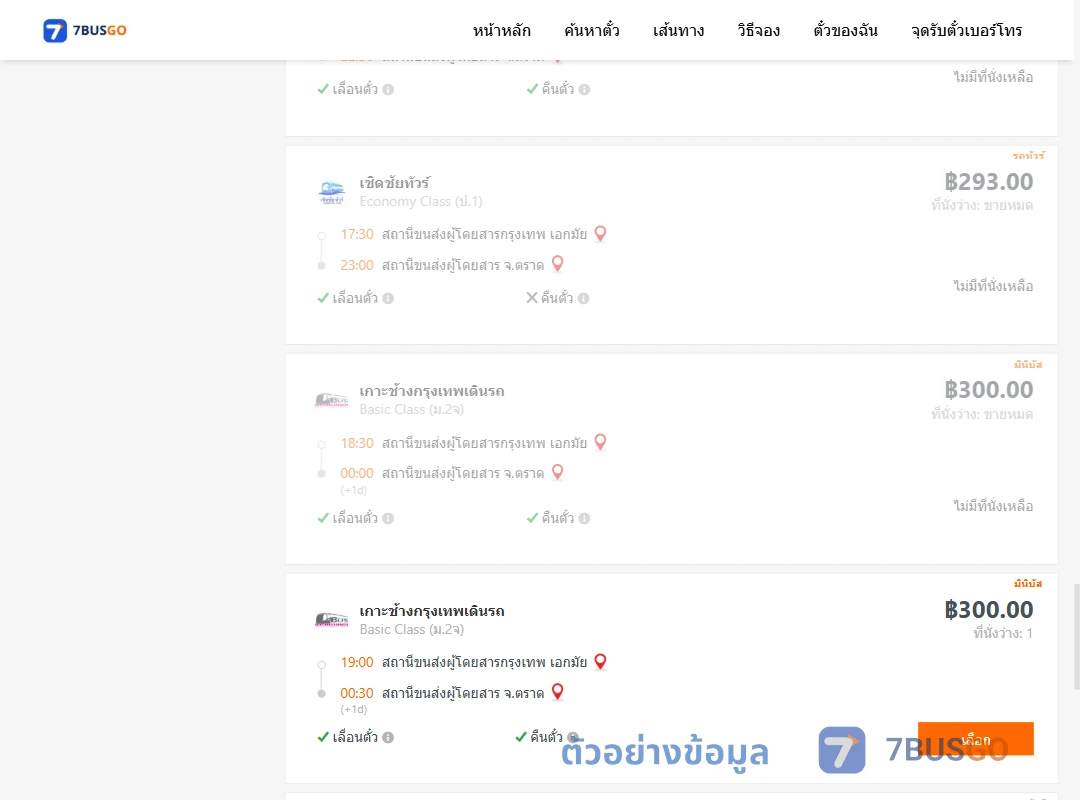Click คืนตั๋ว info icon on topmost card
The image size is (1080, 800).
(584, 90)
